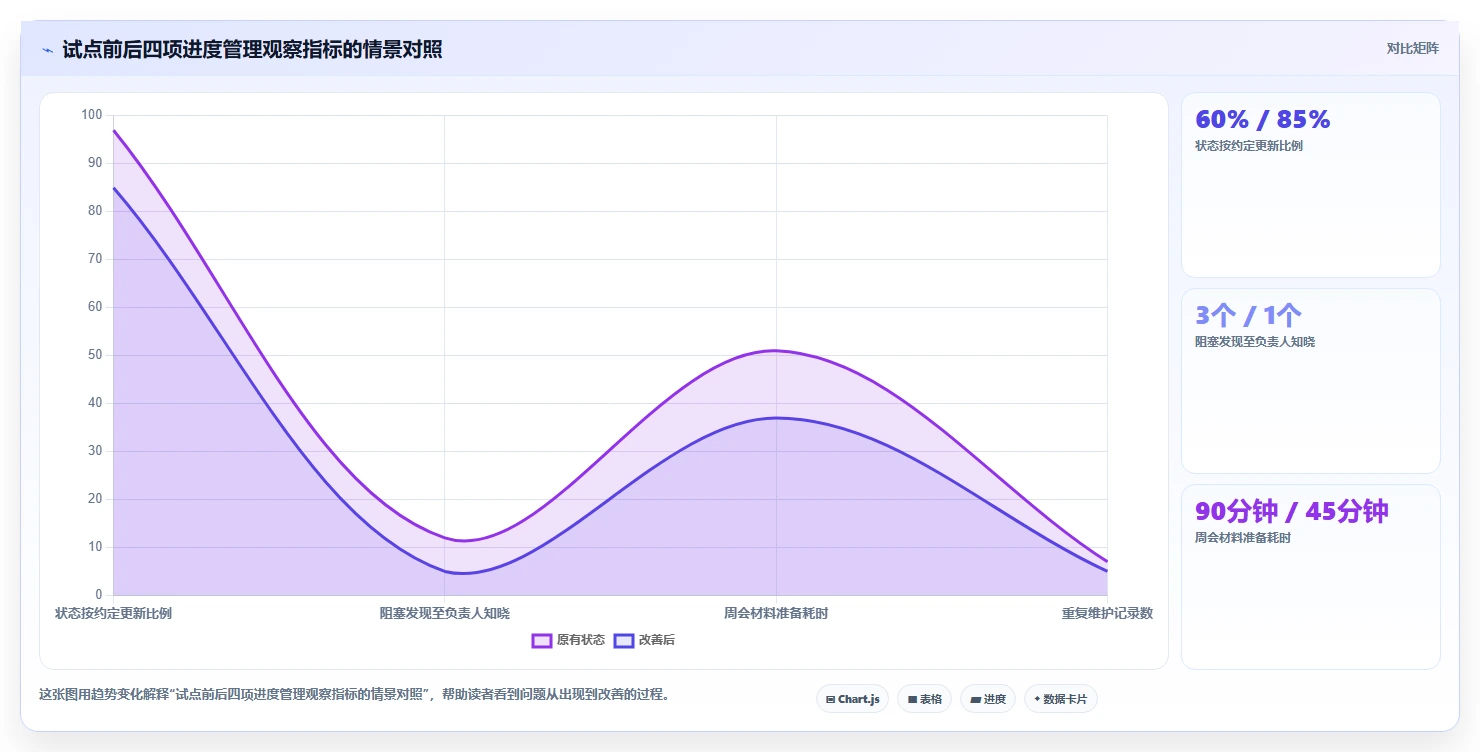
Task: Click the icon in the 进度 tag
Action: click(975, 700)
